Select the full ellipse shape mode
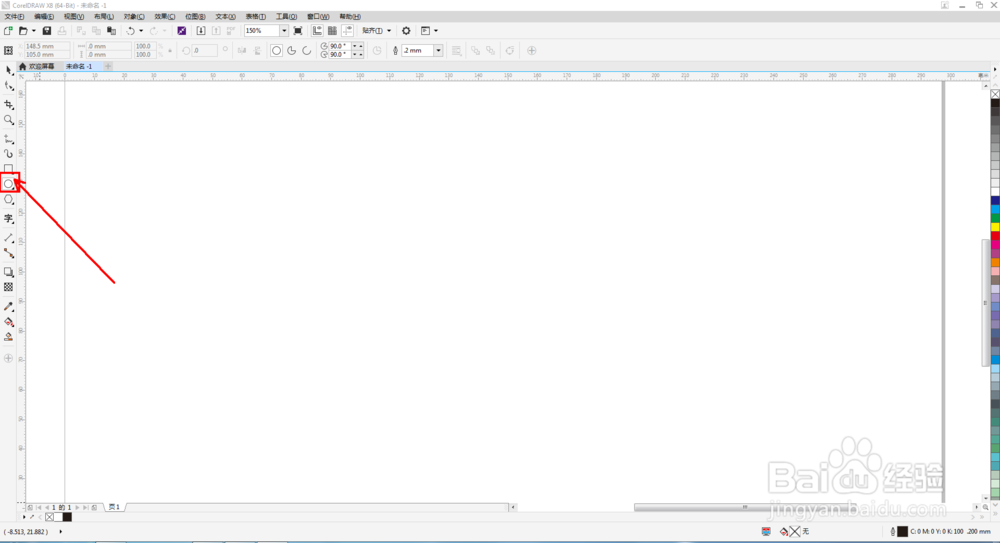This screenshot has height=543, width=1000. 276,50
